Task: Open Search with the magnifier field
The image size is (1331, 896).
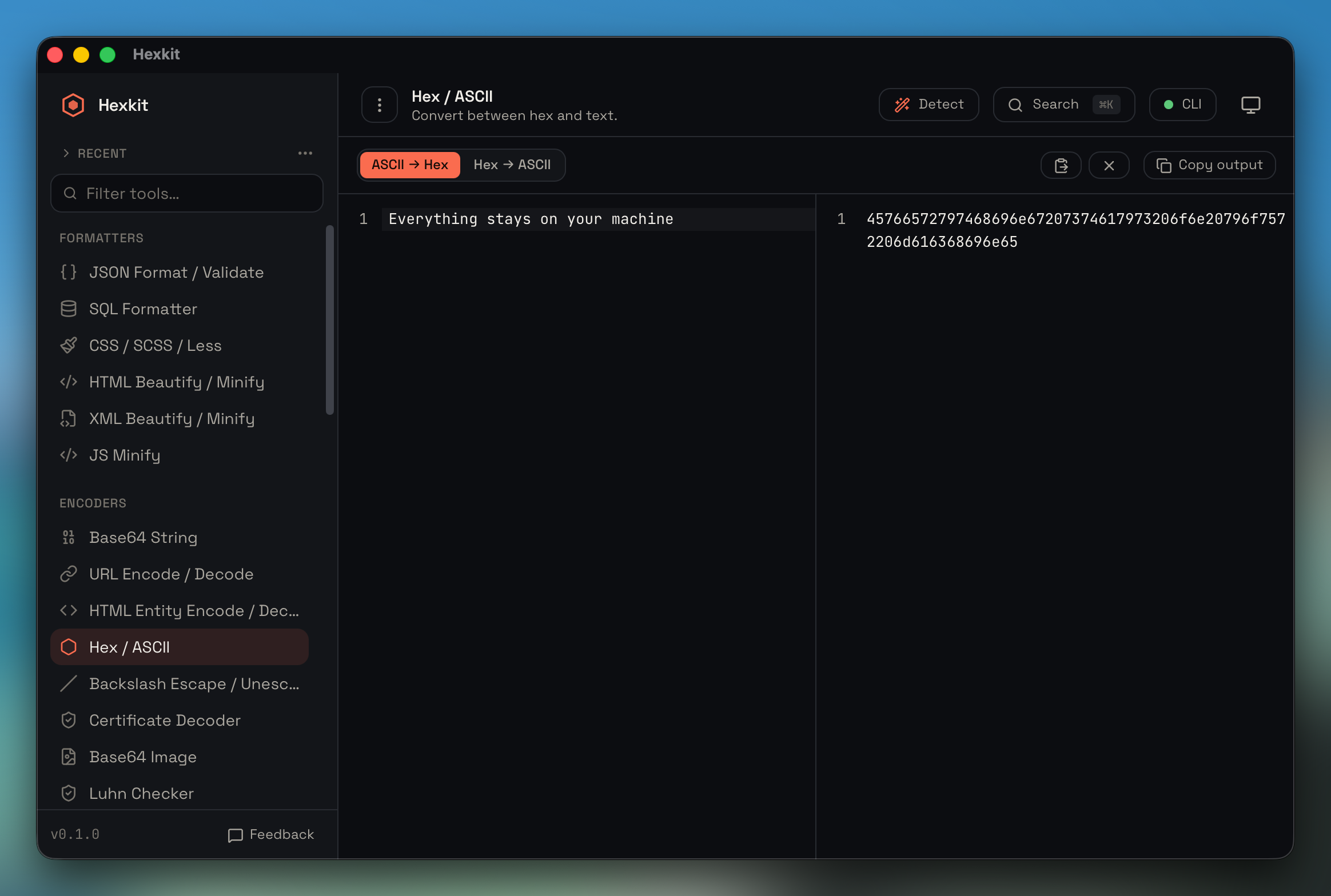Action: click(1064, 105)
